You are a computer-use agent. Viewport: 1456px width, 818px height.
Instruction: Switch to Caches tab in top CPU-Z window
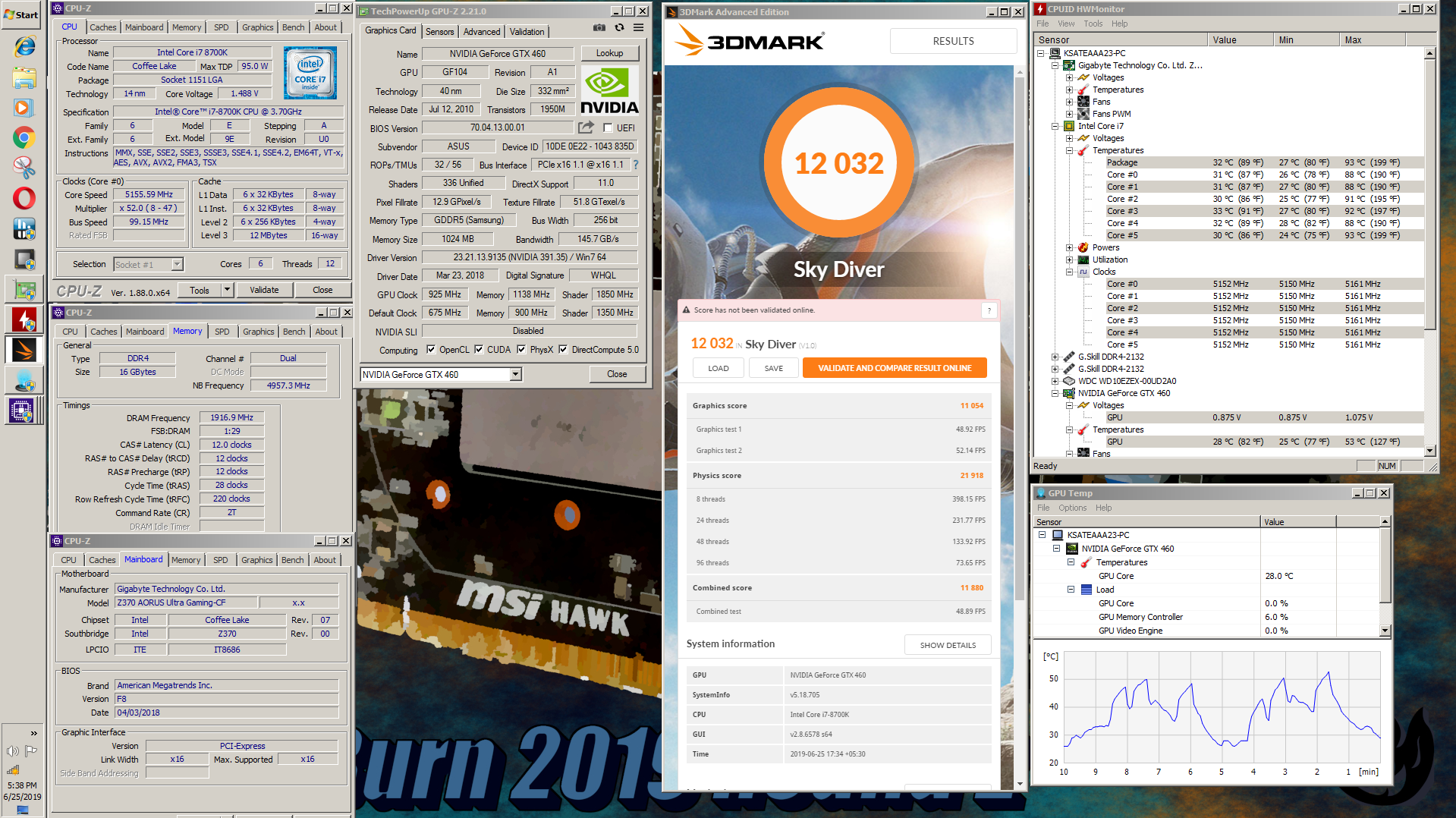click(x=103, y=27)
